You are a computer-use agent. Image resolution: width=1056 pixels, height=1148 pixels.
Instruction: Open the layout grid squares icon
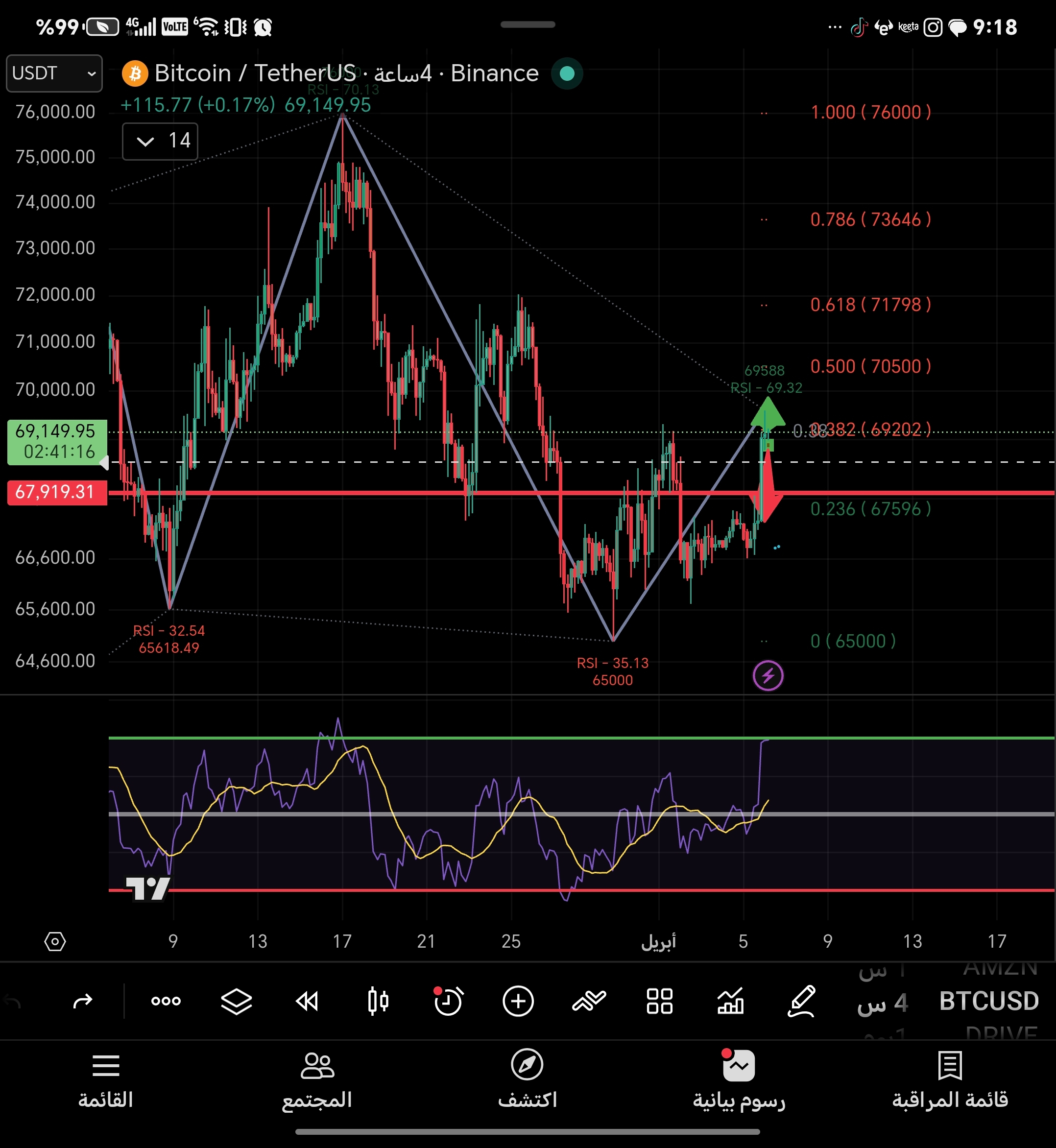point(659,1001)
